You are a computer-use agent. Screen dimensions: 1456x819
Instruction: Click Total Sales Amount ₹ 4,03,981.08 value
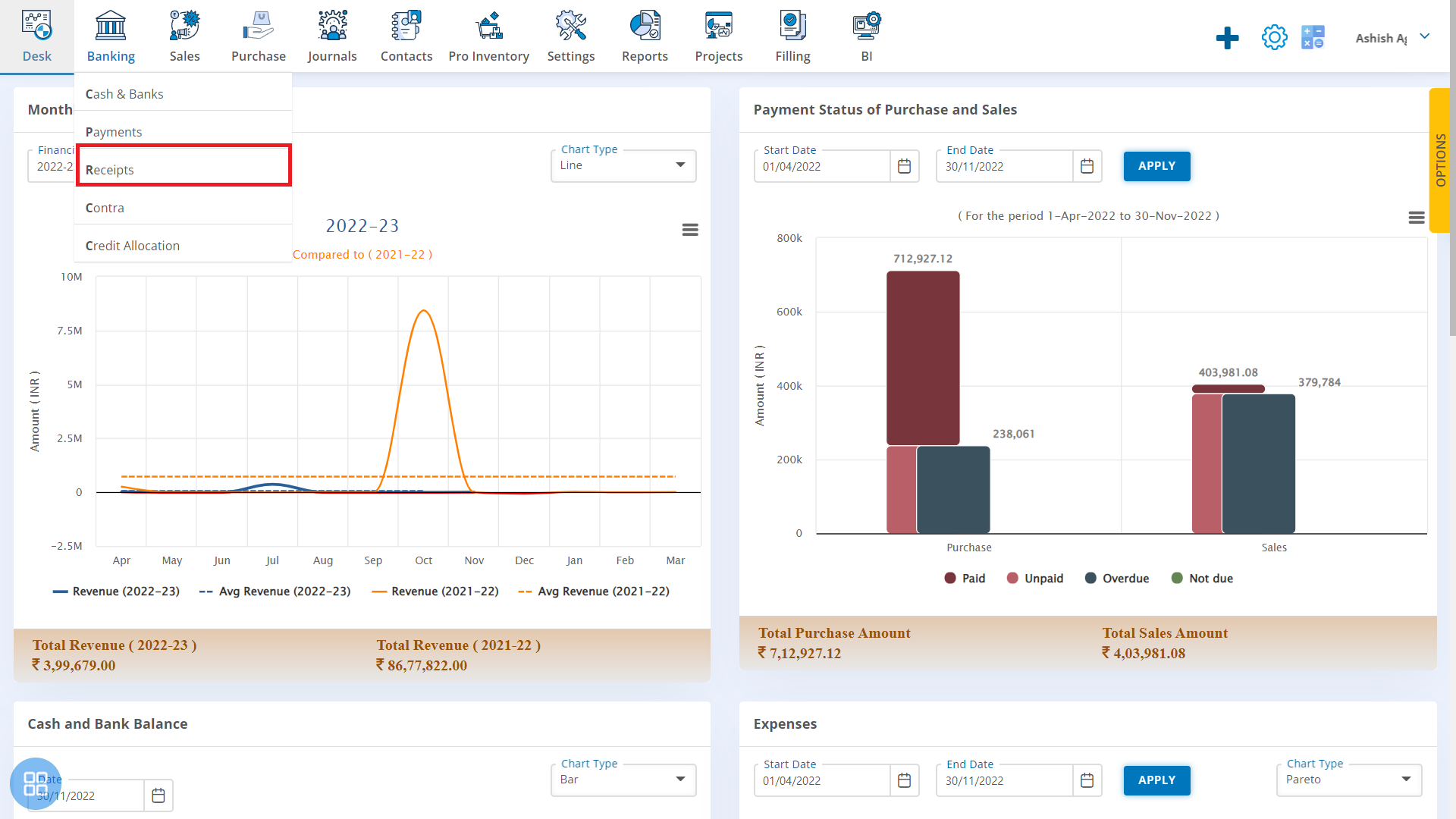1144,653
